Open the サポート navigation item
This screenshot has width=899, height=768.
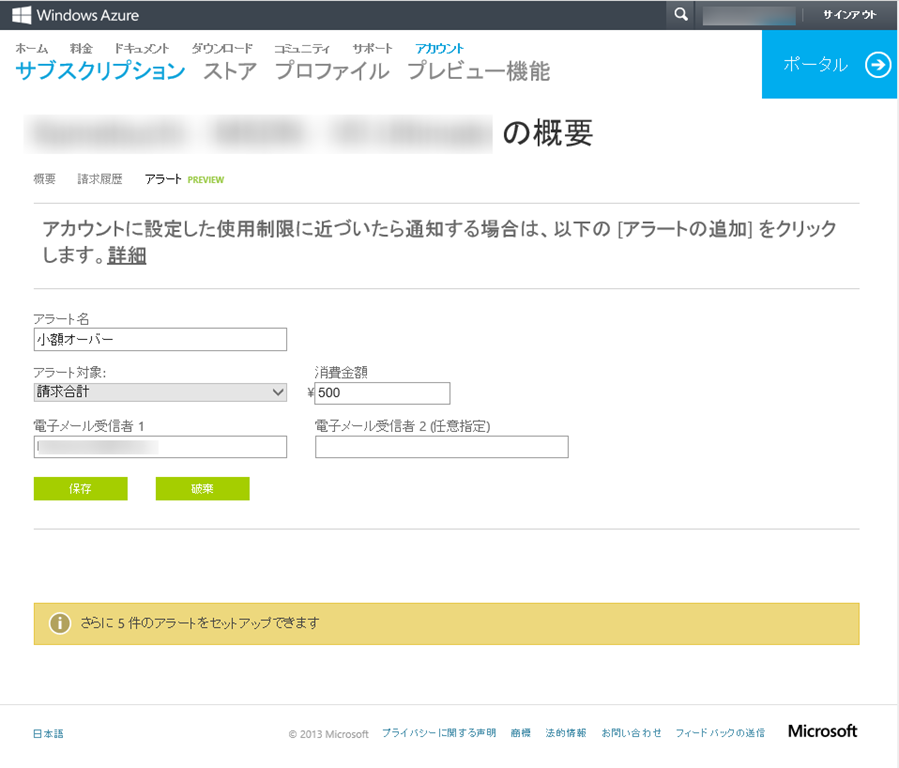click(x=373, y=48)
